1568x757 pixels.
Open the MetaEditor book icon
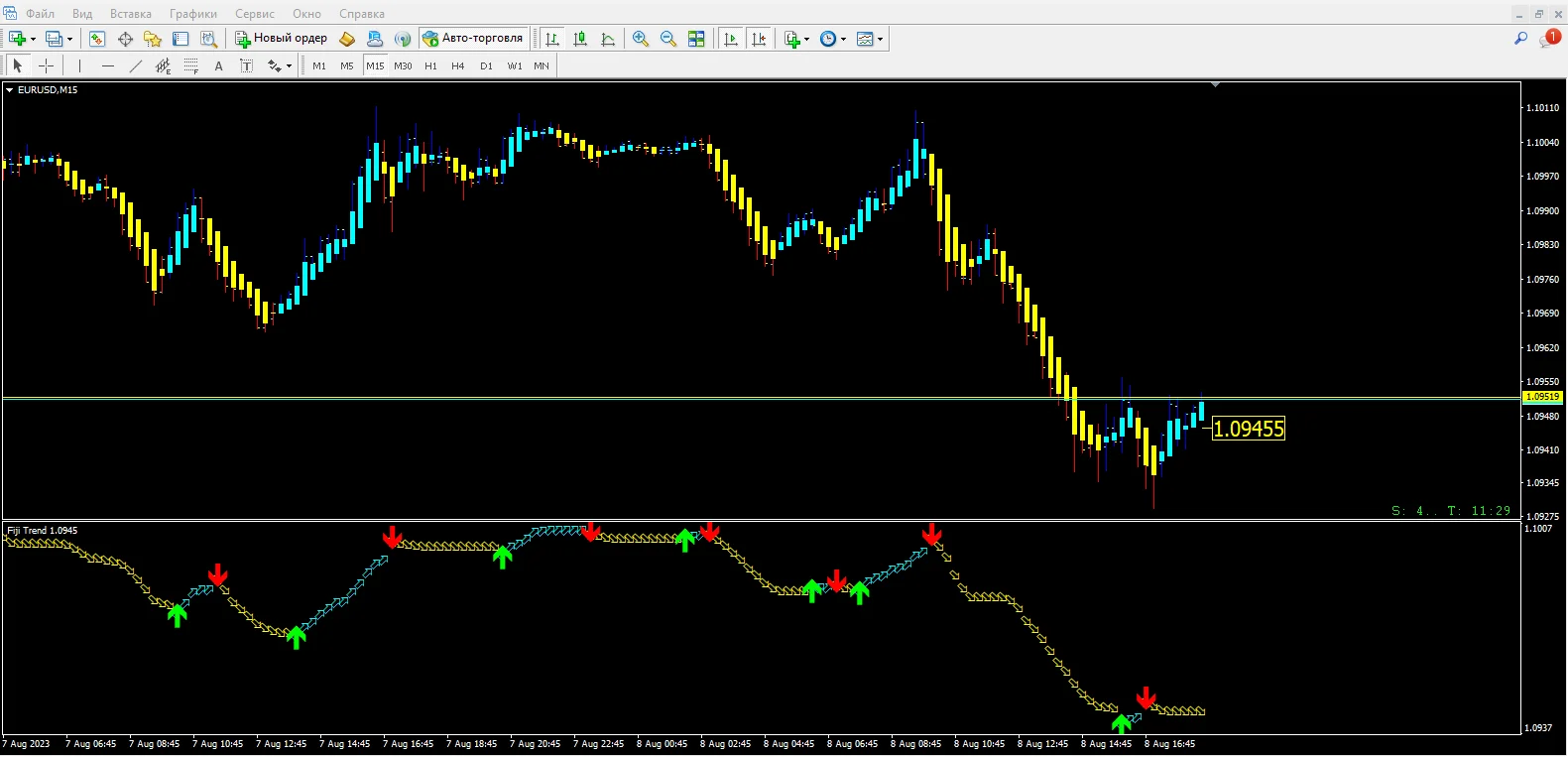pyautogui.click(x=347, y=39)
